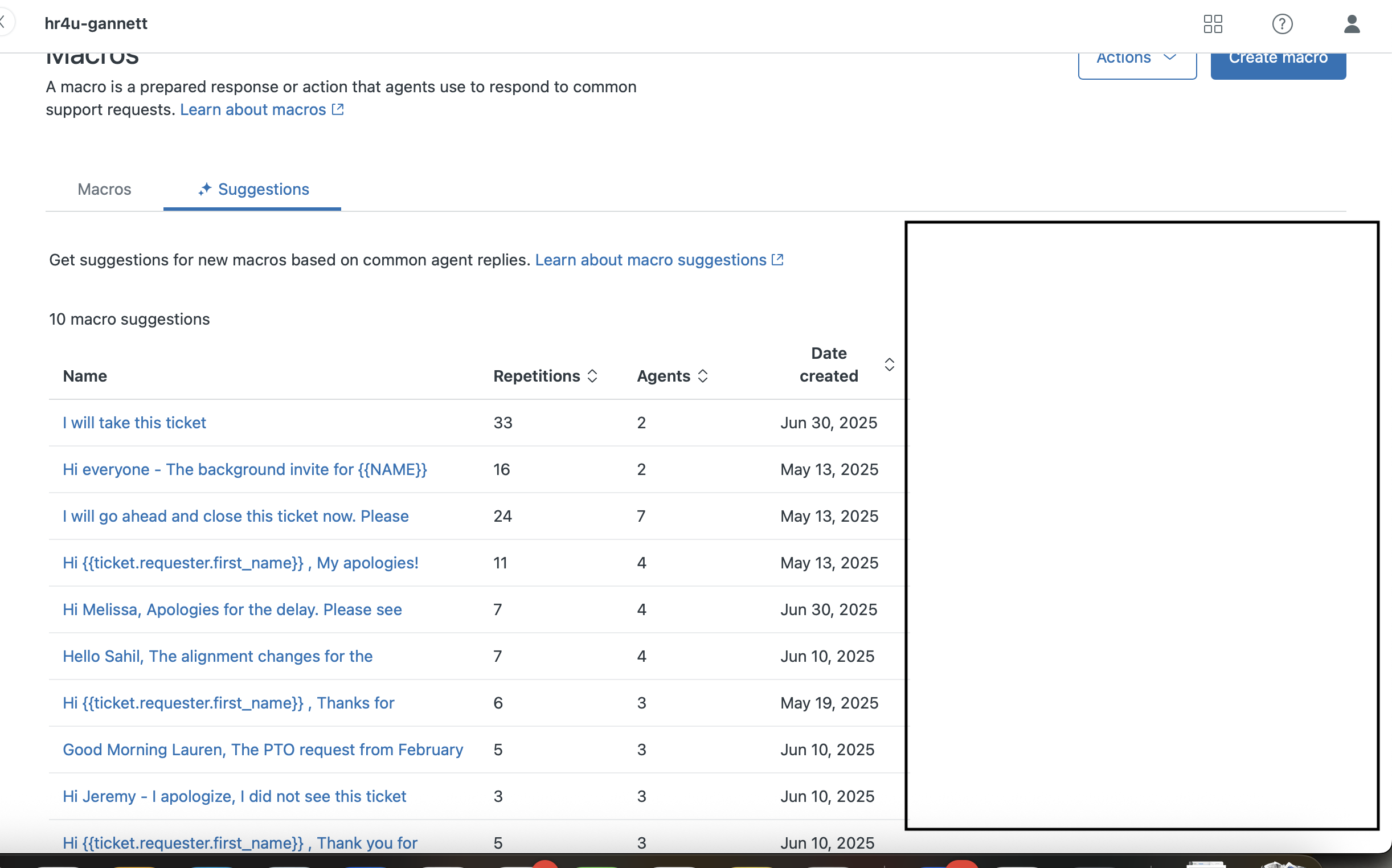This screenshot has width=1392, height=868.
Task: Sort by Date created arrows
Action: [889, 365]
